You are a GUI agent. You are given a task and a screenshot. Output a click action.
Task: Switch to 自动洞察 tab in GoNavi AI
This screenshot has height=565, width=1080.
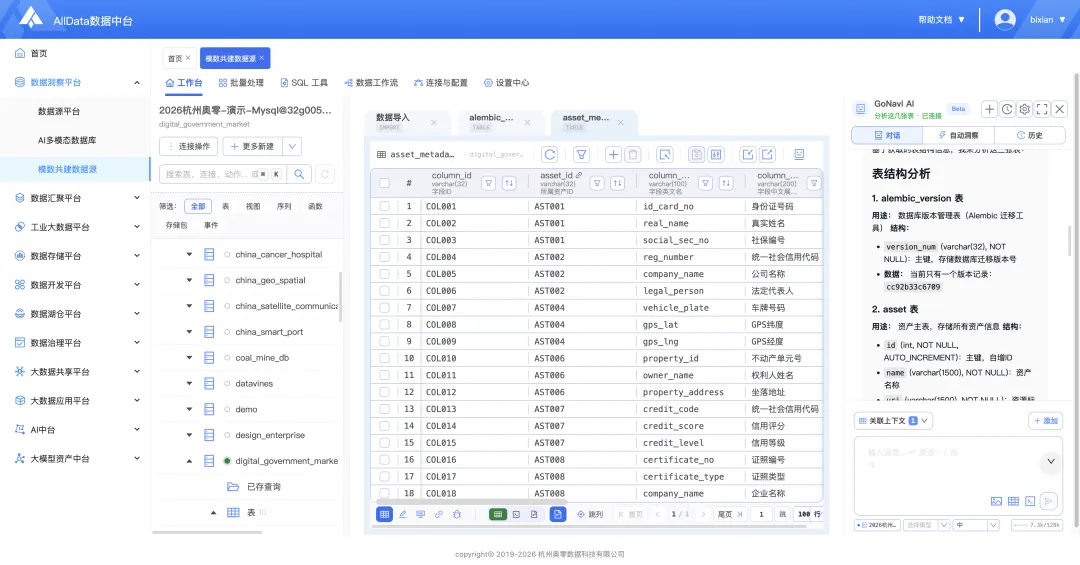click(x=958, y=135)
